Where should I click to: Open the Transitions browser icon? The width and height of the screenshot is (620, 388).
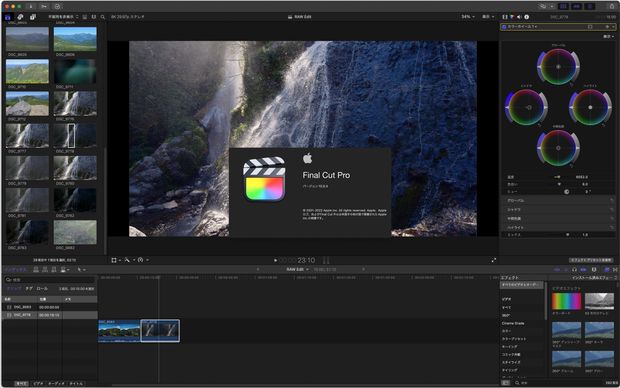615,270
